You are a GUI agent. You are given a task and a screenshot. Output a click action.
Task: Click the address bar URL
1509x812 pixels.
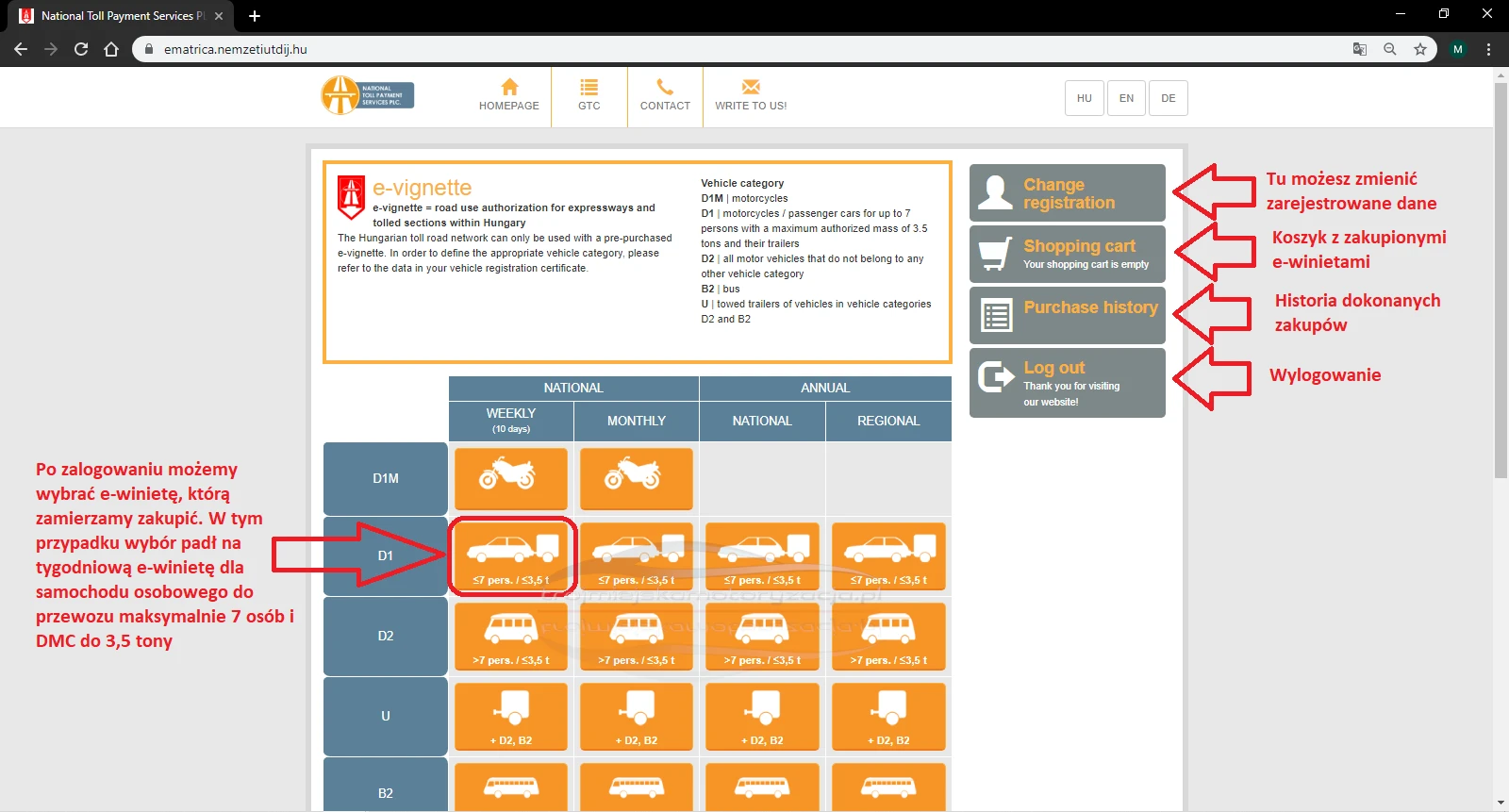coord(236,49)
